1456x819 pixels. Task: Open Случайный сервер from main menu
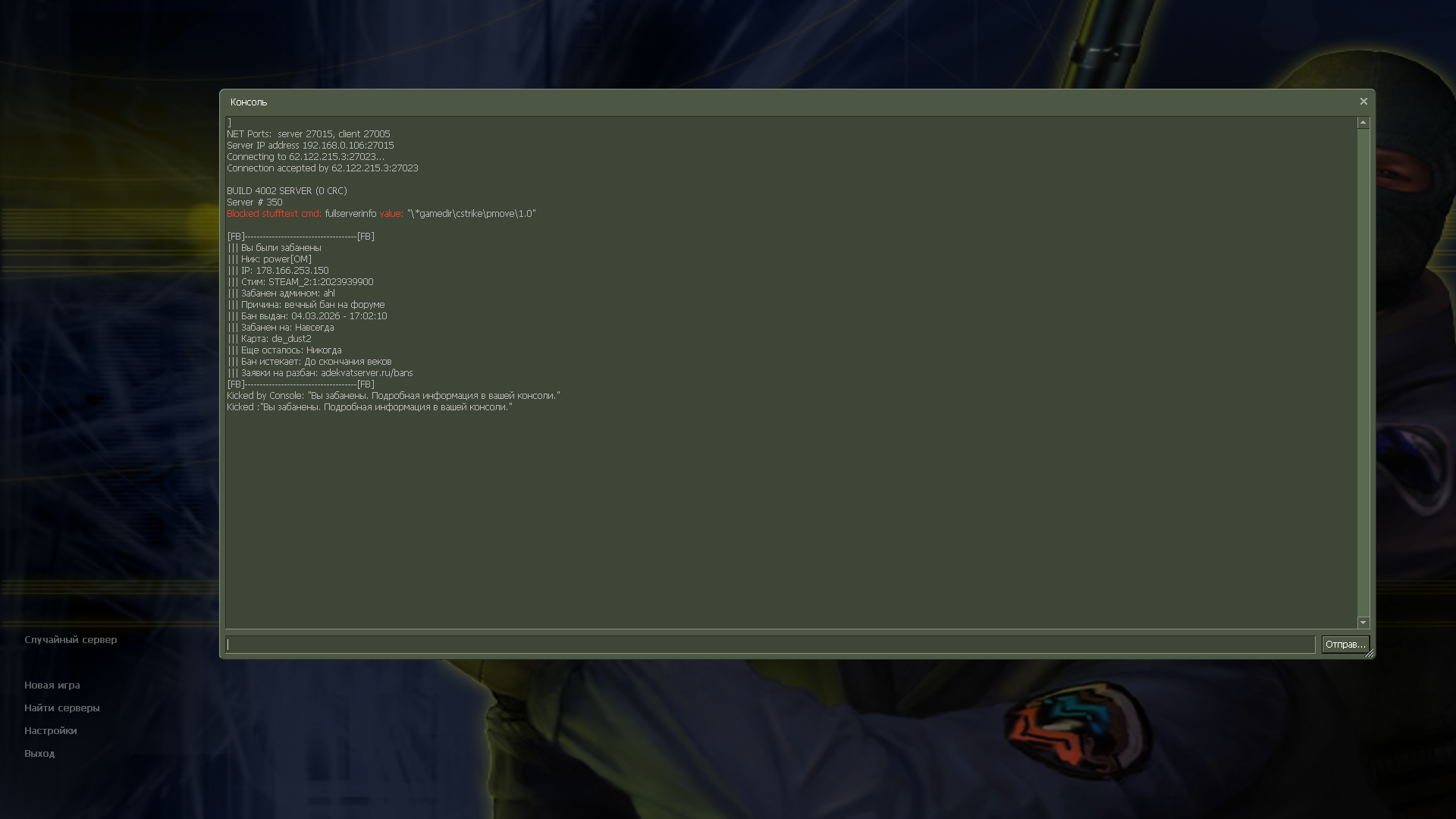coord(71,640)
